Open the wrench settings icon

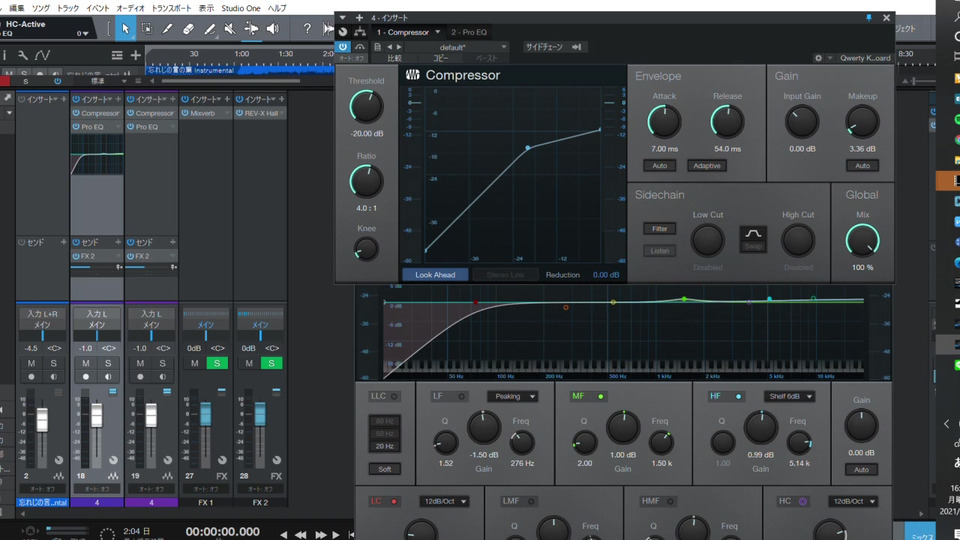click(x=23, y=55)
